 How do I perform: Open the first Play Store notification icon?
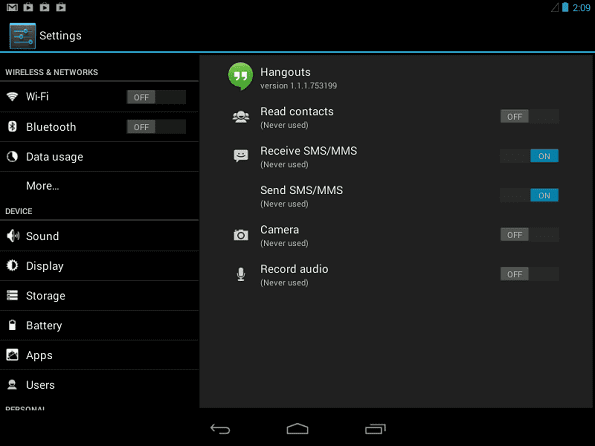(x=28, y=7)
